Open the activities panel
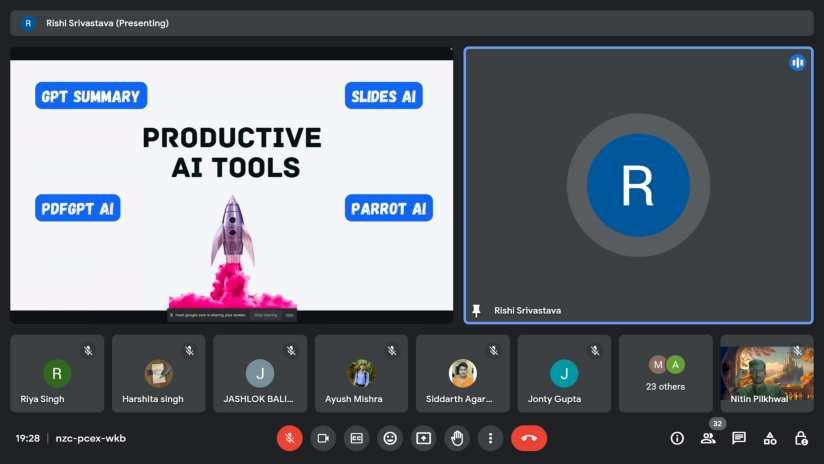Screen dimensions: 824x464 pyautogui.click(x=770, y=438)
